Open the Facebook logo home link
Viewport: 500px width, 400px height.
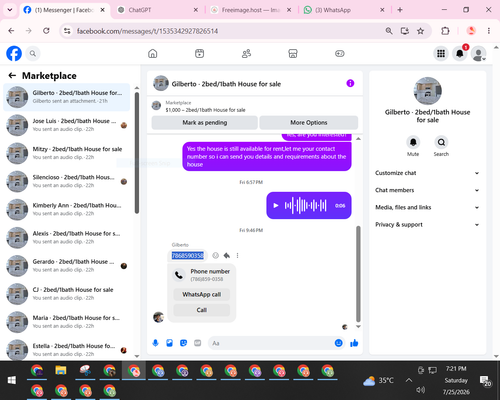click(x=14, y=53)
